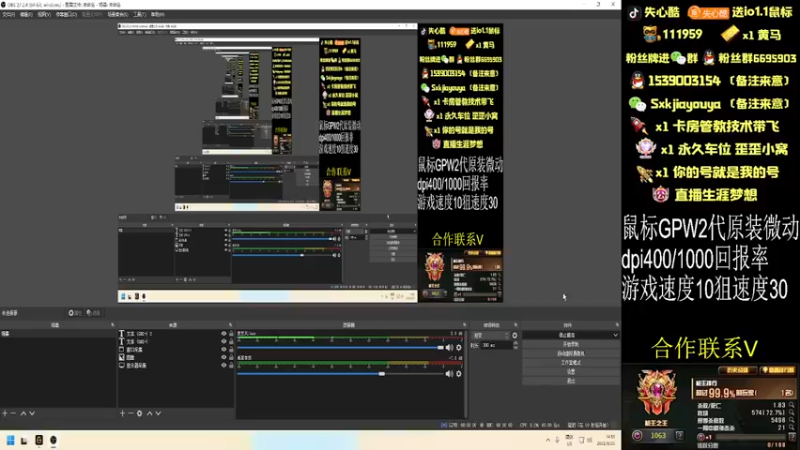Show hidden system tray icons chevron
Image resolution: width=800 pixels, height=450 pixels.
(548, 440)
